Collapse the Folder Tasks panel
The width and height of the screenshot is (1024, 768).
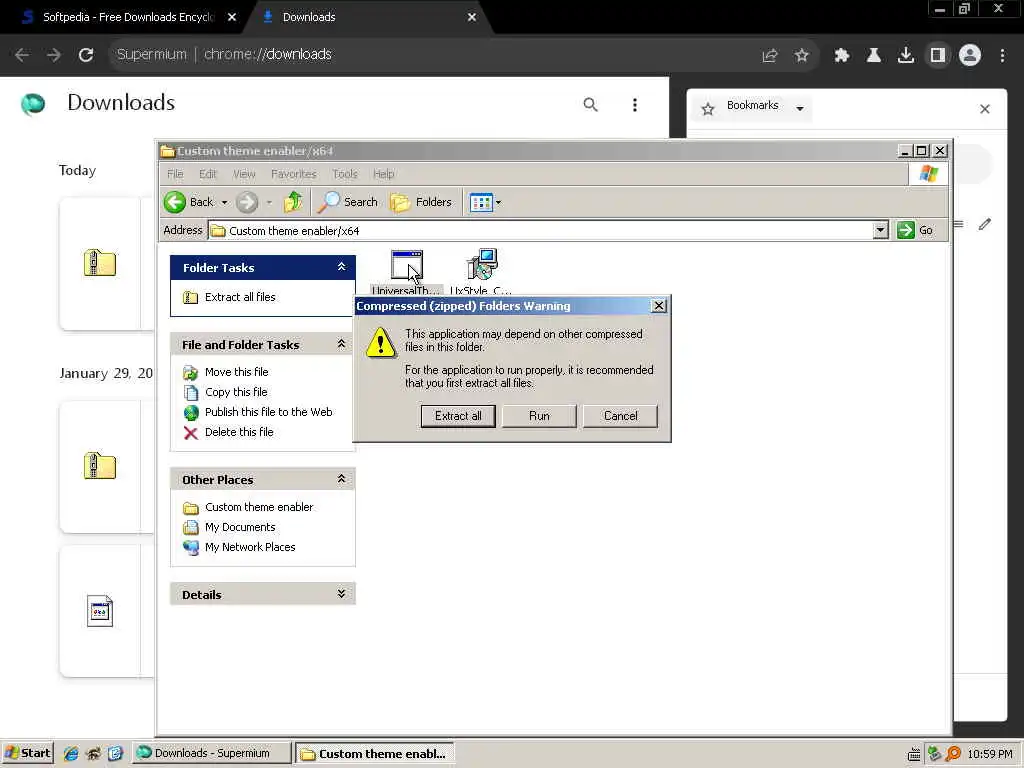tap(341, 266)
